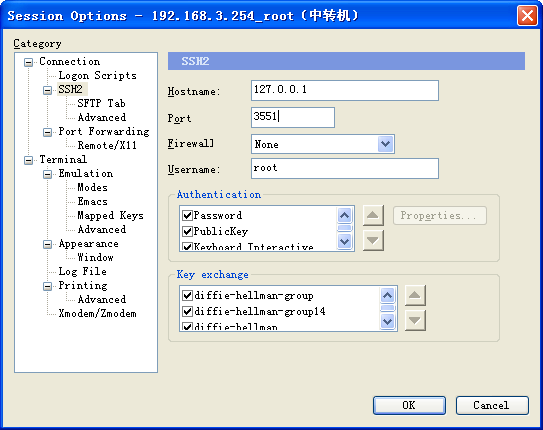543x430 pixels.
Task: Close the Session Options dialog
Action: pyautogui.click(x=527, y=16)
